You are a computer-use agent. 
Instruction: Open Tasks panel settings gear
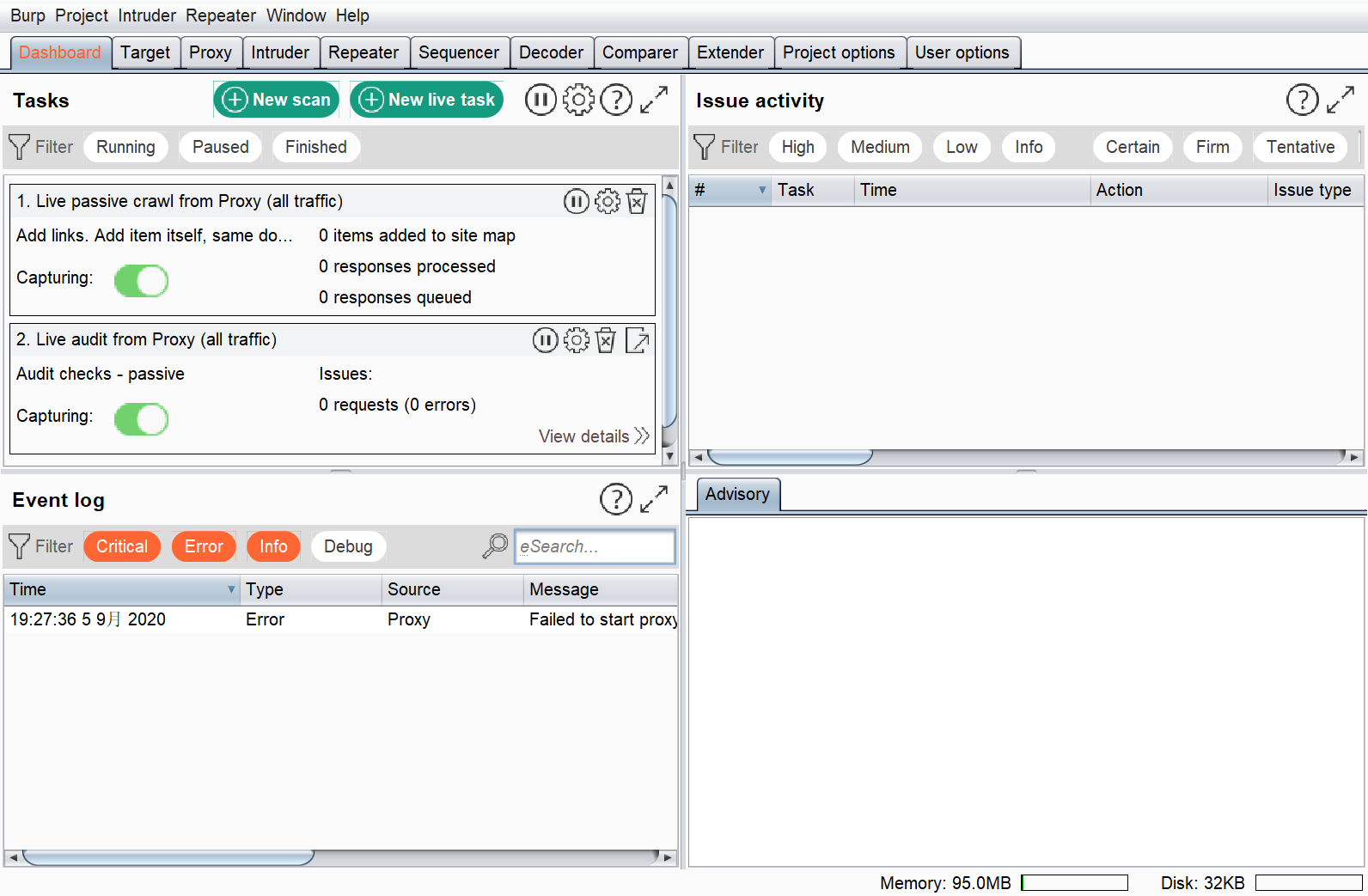(578, 101)
